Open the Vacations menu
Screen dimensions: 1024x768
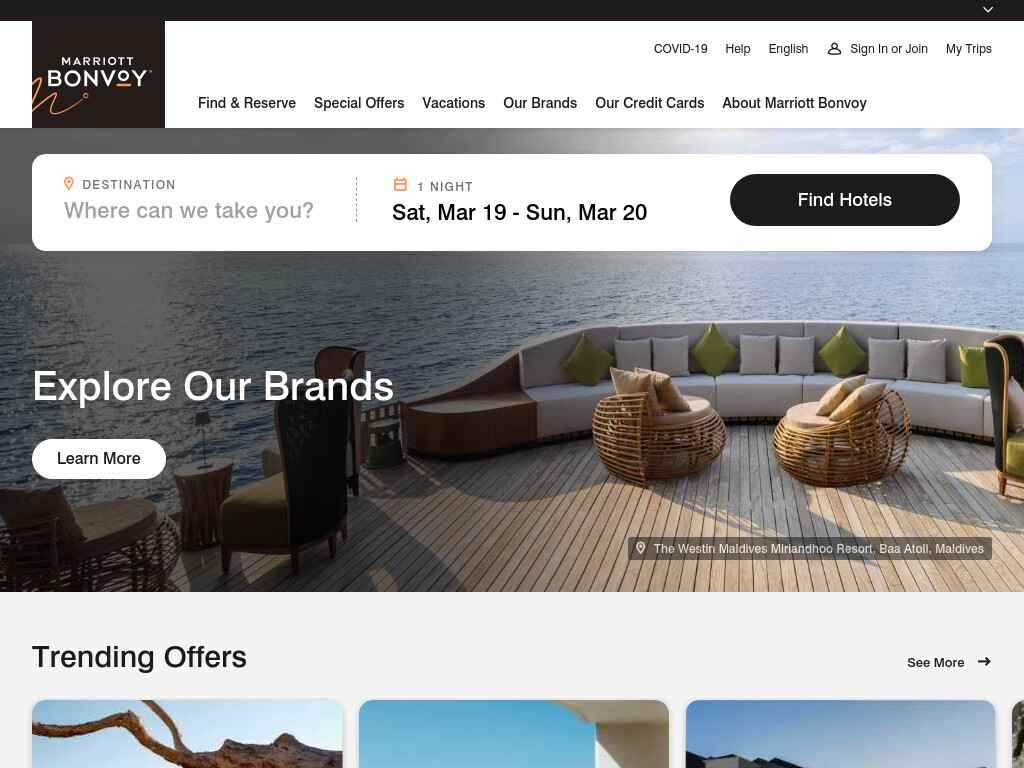pyautogui.click(x=454, y=103)
